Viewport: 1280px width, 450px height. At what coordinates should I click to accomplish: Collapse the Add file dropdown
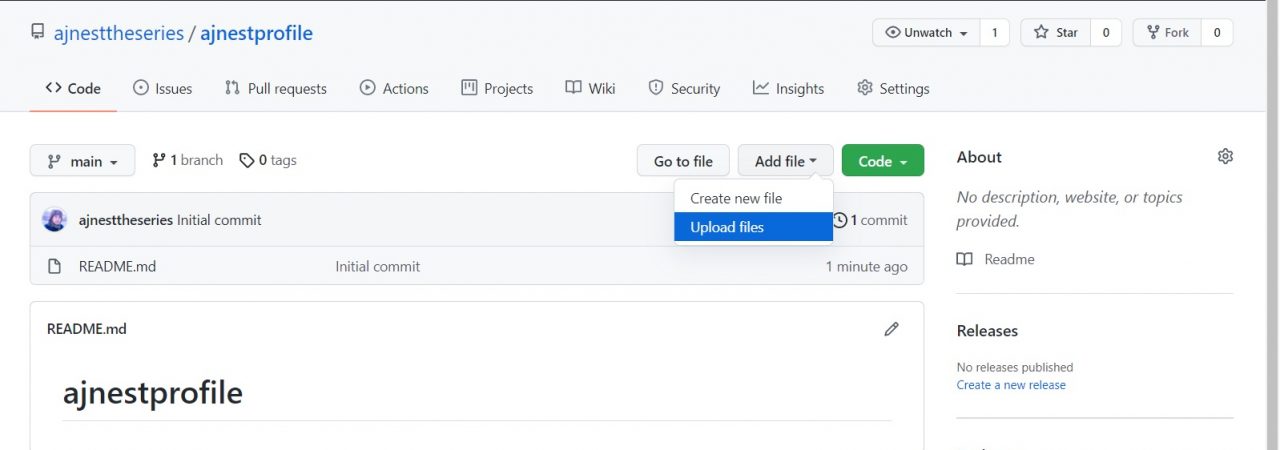(x=785, y=161)
